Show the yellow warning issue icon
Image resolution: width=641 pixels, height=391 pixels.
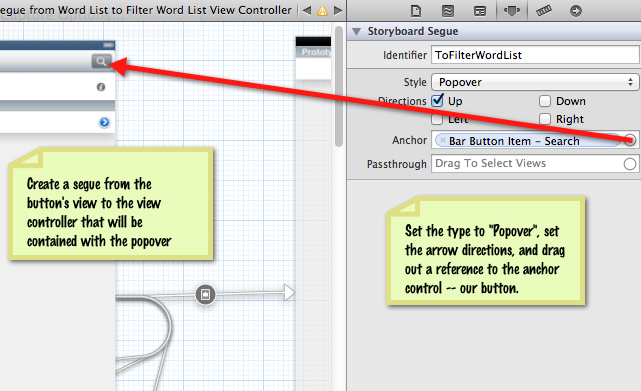click(322, 11)
